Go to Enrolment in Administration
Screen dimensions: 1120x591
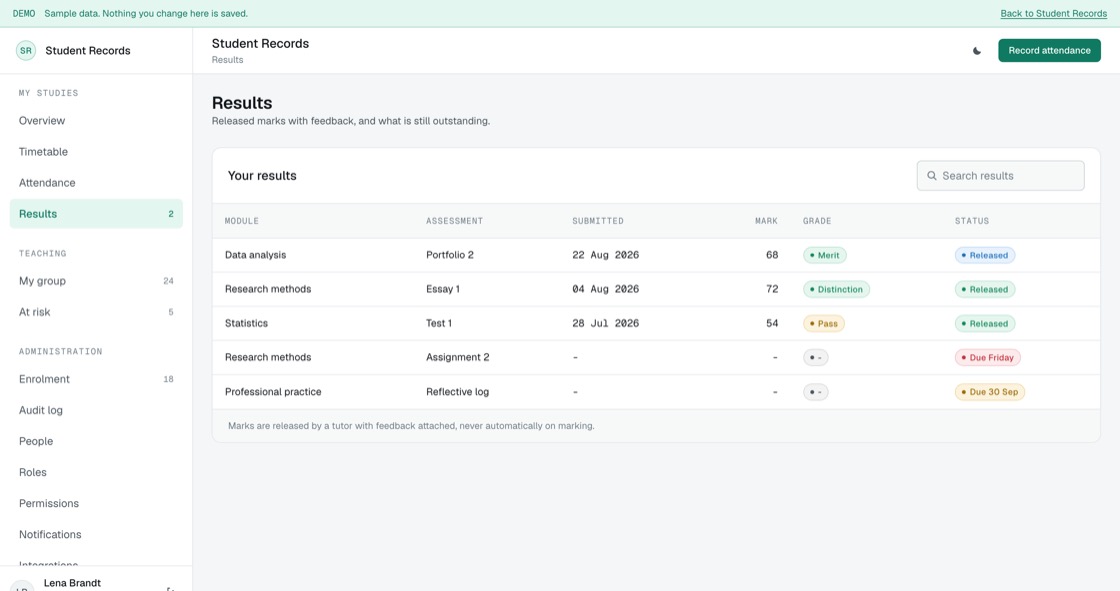(96, 379)
